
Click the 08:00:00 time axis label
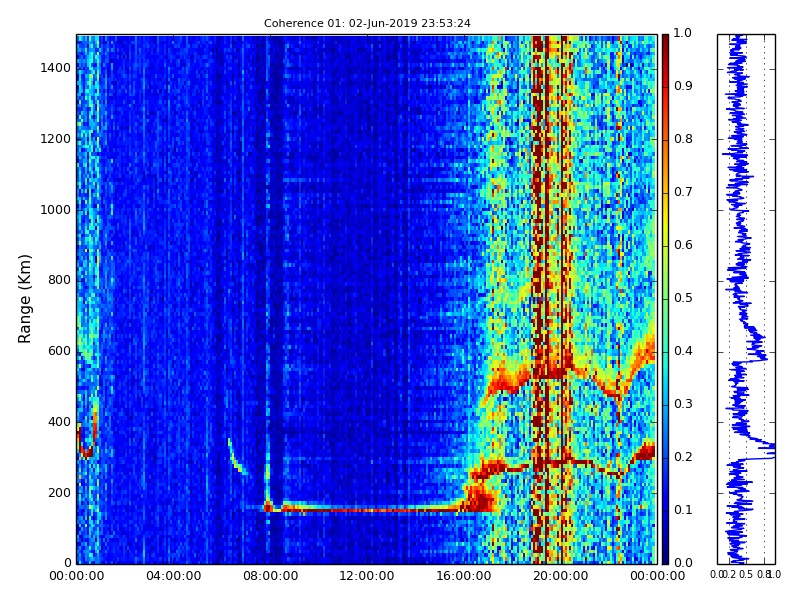(x=270, y=576)
